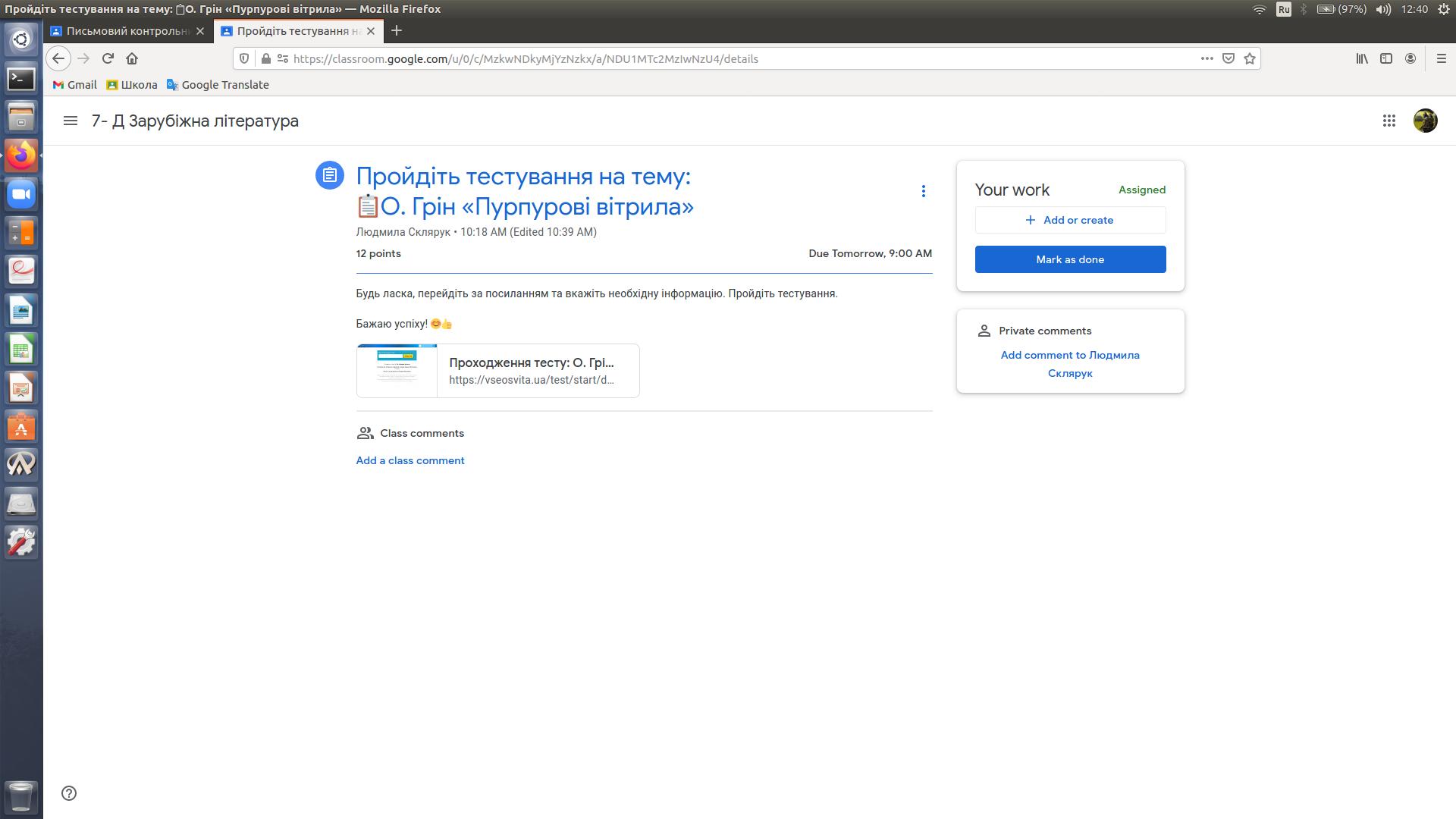Viewport: 1456px width, 819px height.
Task: Click the assignment three-dot options menu
Action: (923, 191)
